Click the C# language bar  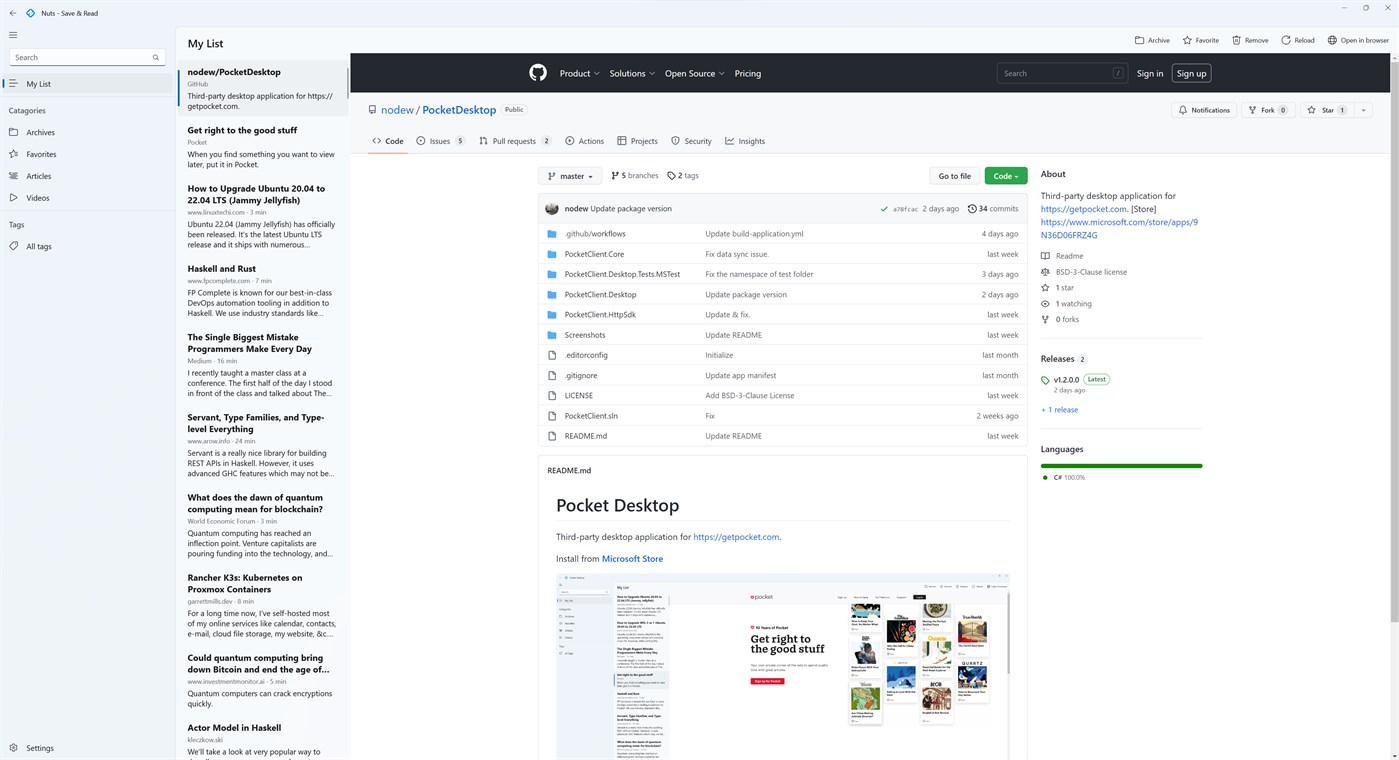pos(1121,466)
